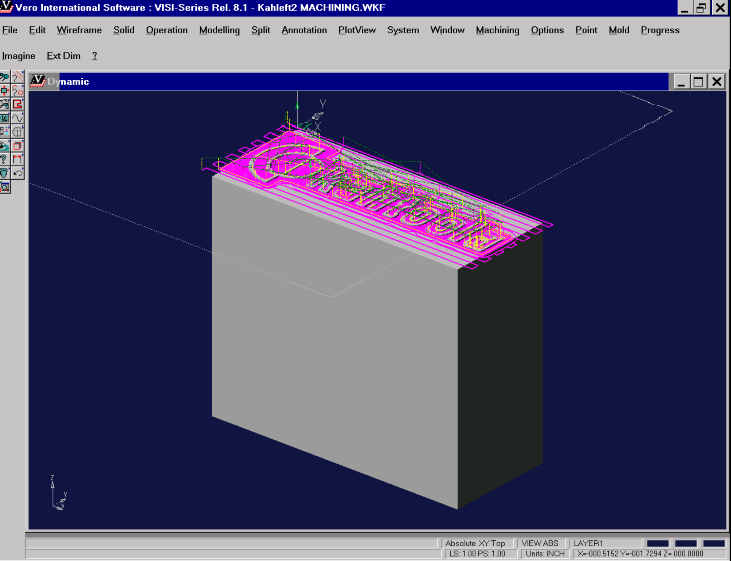
Task: Open the Window menu
Action: [x=447, y=30]
